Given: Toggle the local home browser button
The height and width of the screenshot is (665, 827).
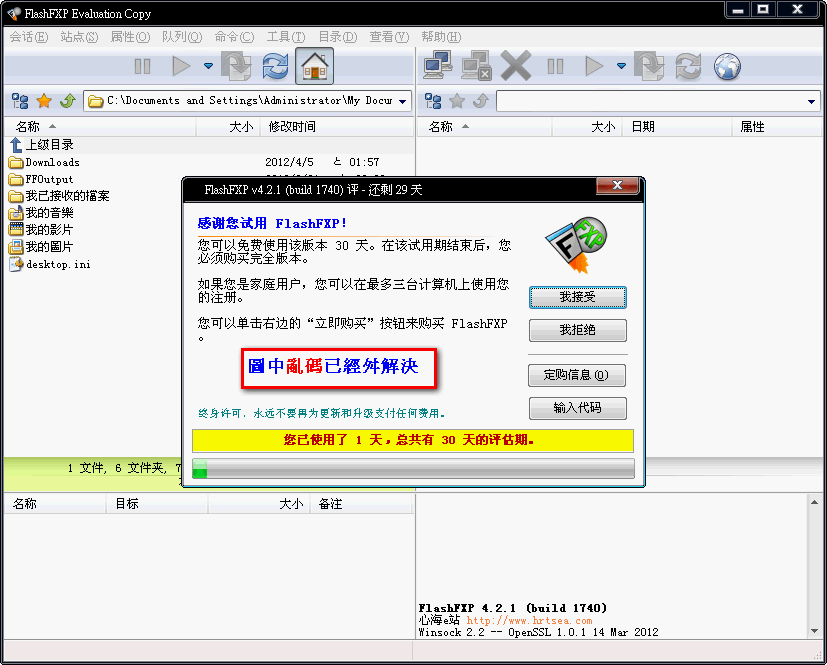Looking at the screenshot, I should [x=314, y=66].
